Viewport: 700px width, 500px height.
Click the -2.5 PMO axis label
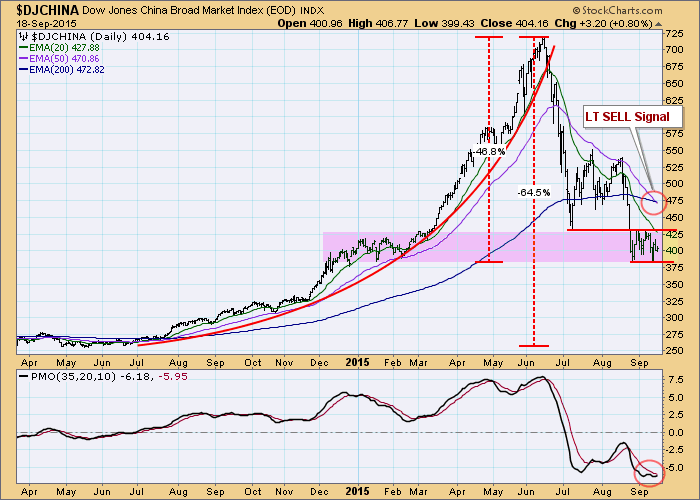(674, 450)
